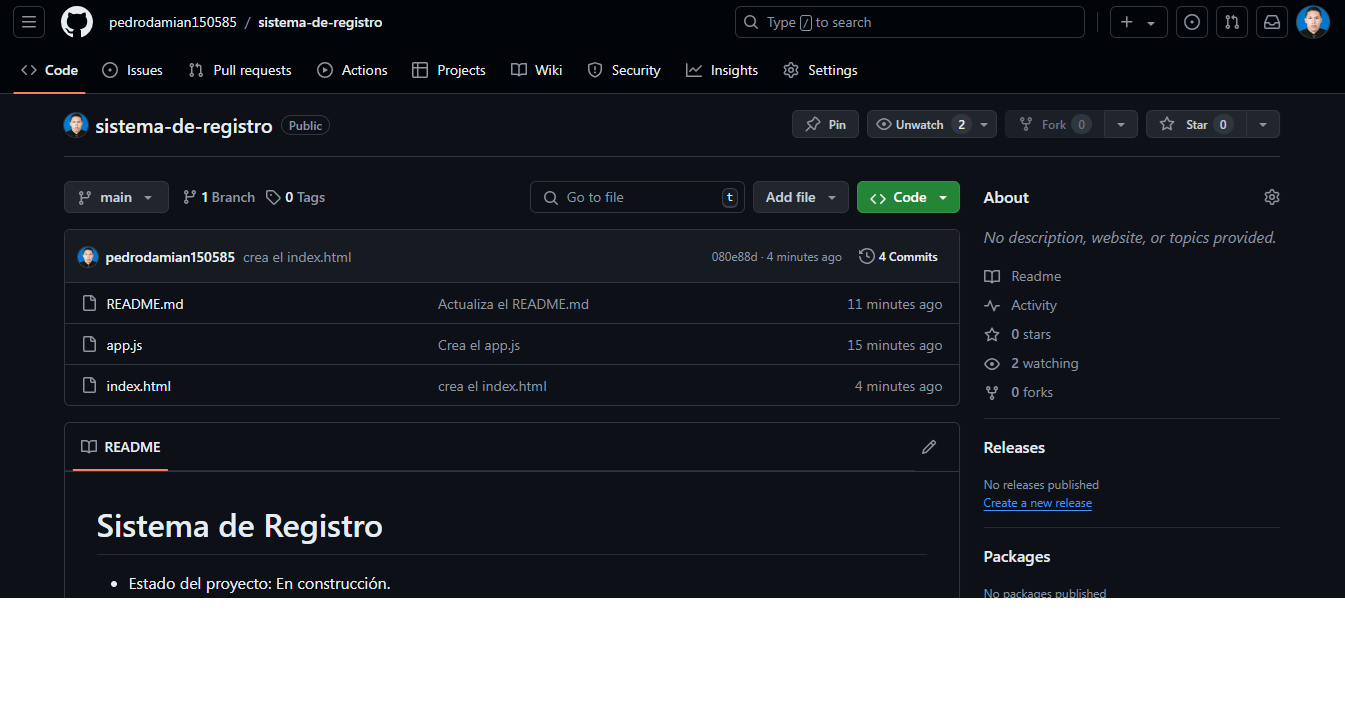Viewport: 1345px width, 720px height.
Task: Open the README.md file
Action: point(145,304)
